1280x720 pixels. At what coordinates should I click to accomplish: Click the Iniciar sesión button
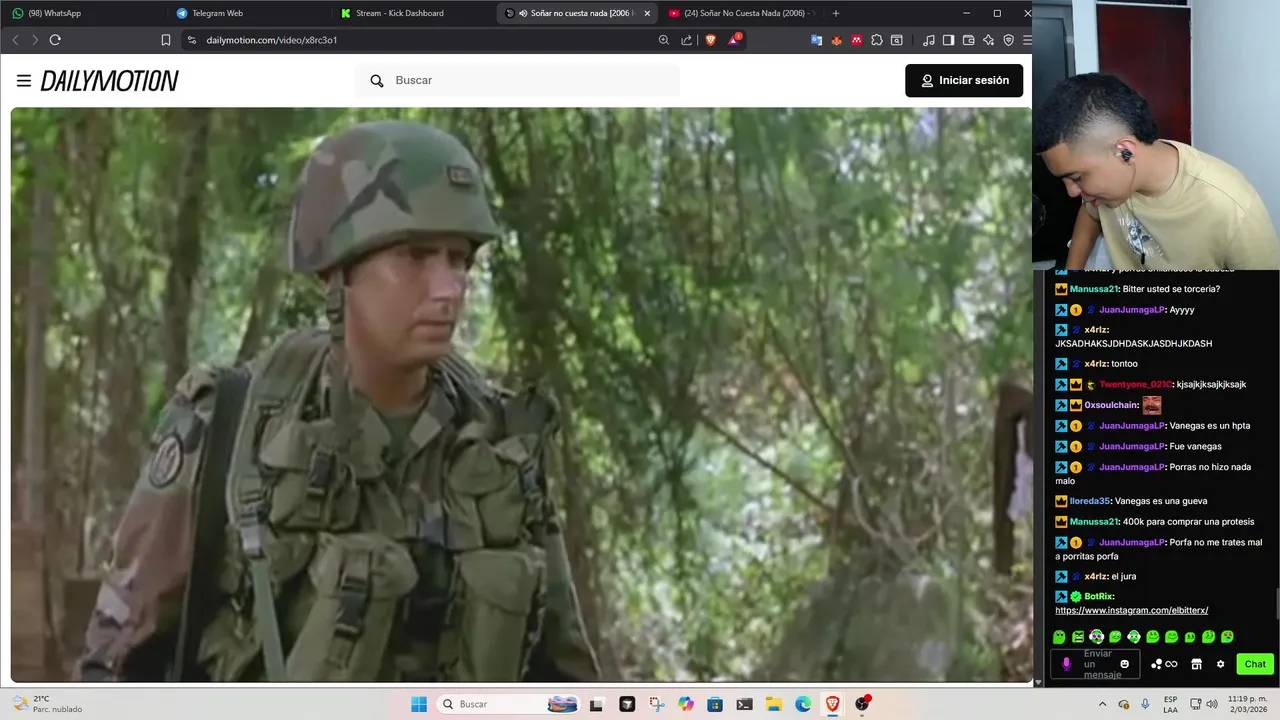pyautogui.click(x=964, y=80)
